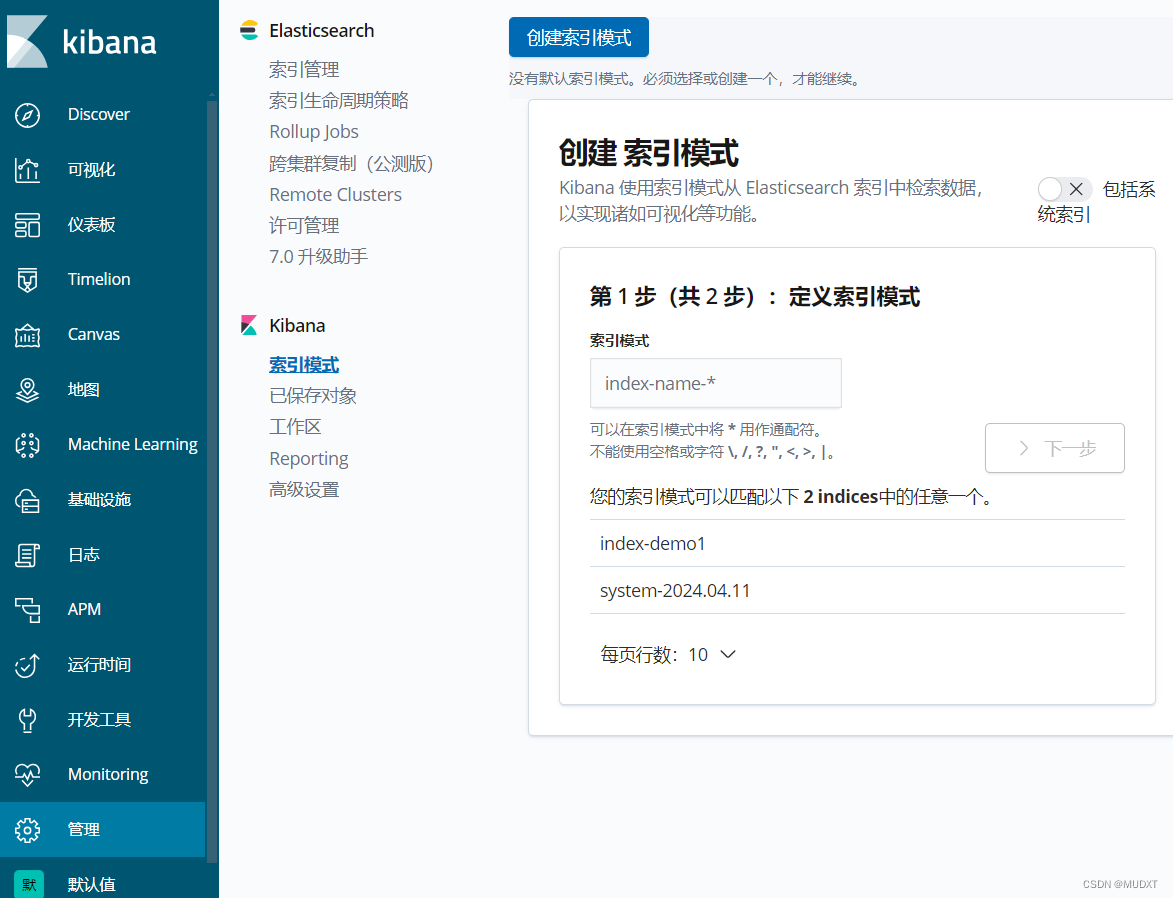
Task: Open 索引管理 link
Action: (304, 70)
